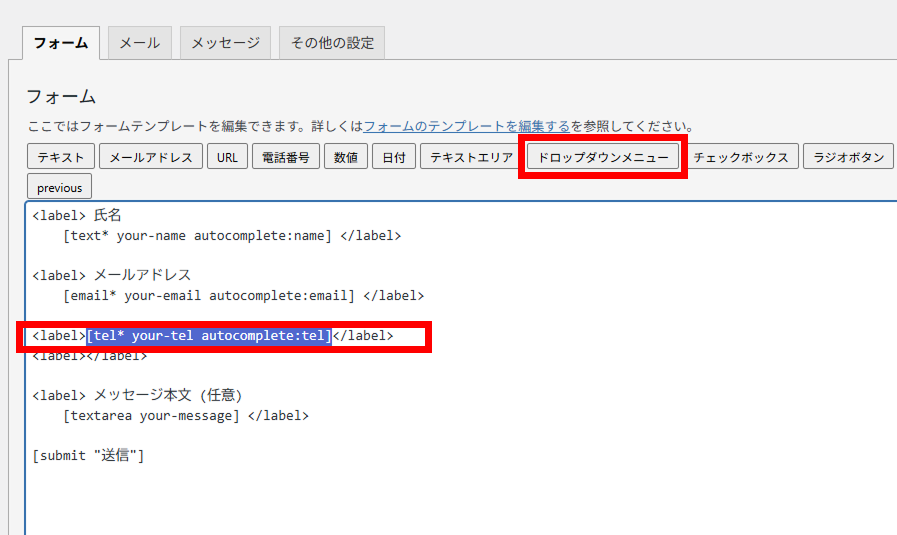Insert a 日付 field tag
This screenshot has height=535, width=897.
click(393, 157)
